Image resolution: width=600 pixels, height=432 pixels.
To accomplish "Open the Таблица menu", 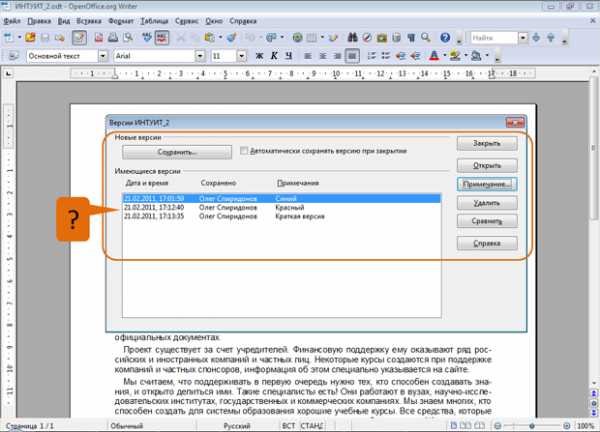I will click(154, 21).
